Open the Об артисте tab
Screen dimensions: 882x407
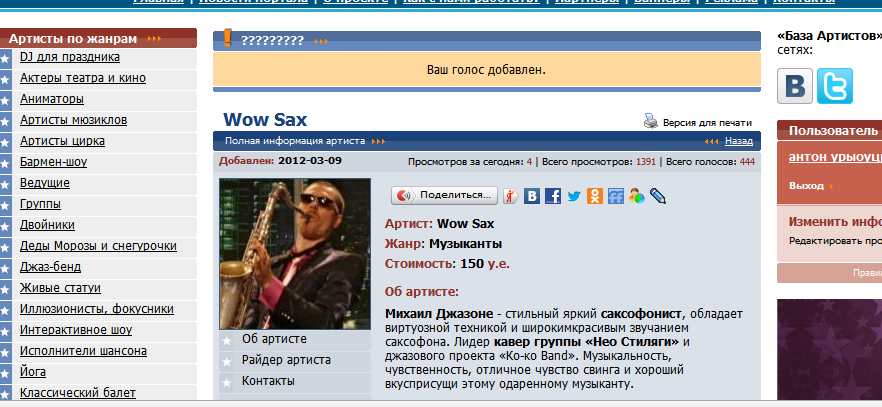[274, 339]
